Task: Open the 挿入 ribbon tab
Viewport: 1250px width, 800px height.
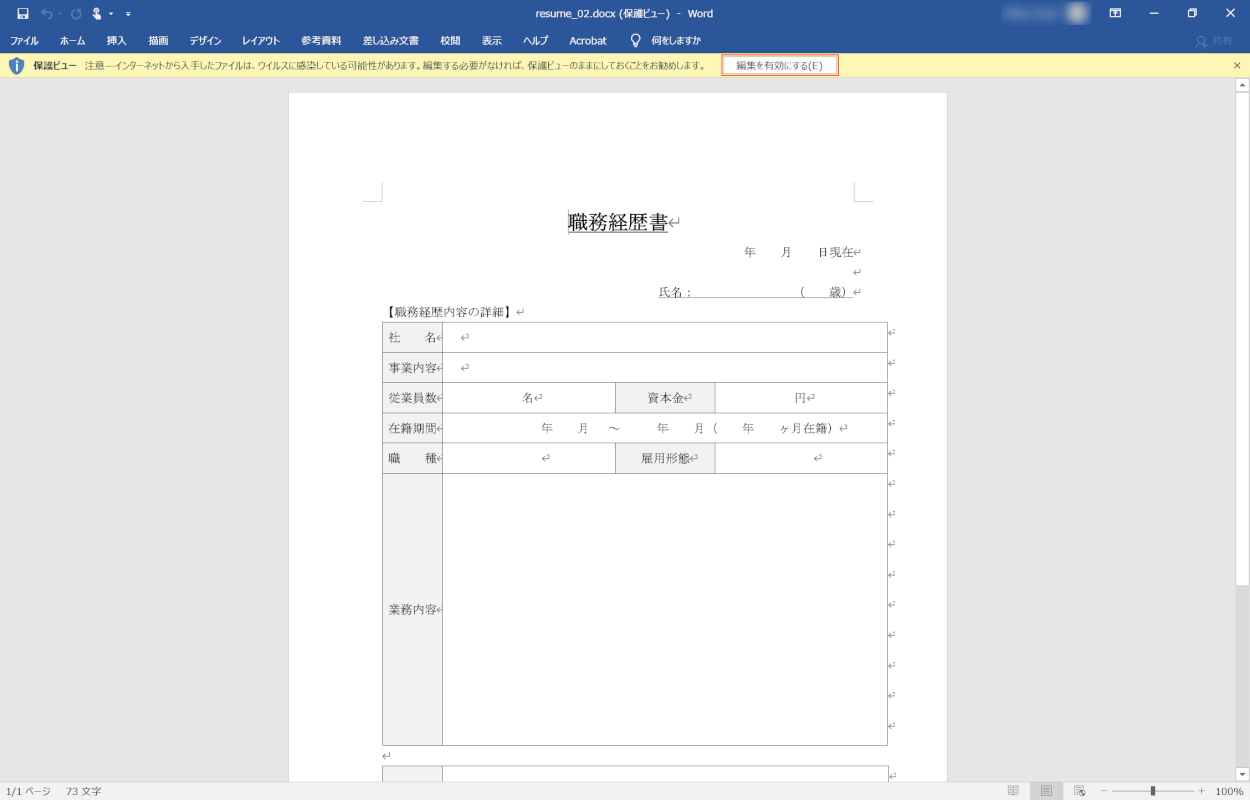Action: tap(117, 41)
